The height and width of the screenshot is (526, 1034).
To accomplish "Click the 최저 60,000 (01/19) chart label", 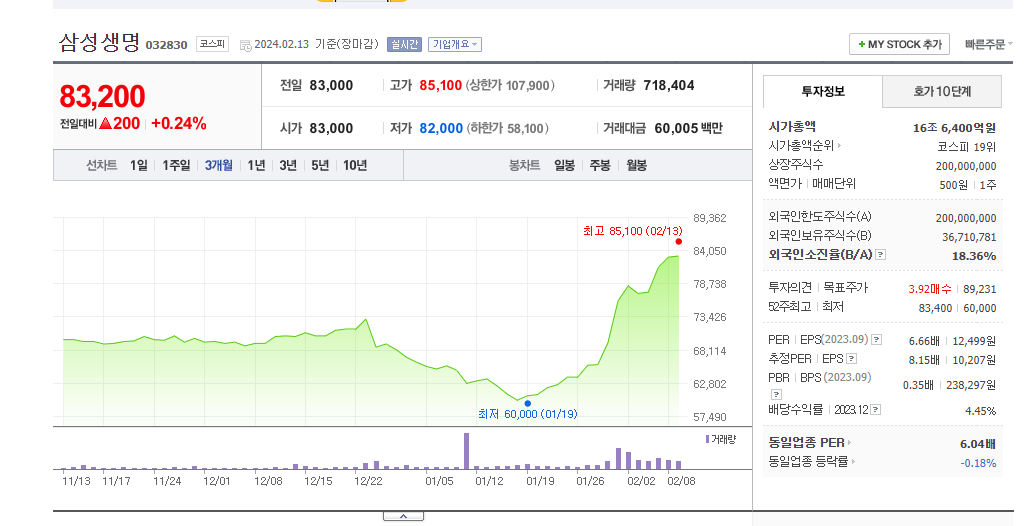I will click(x=528, y=414).
